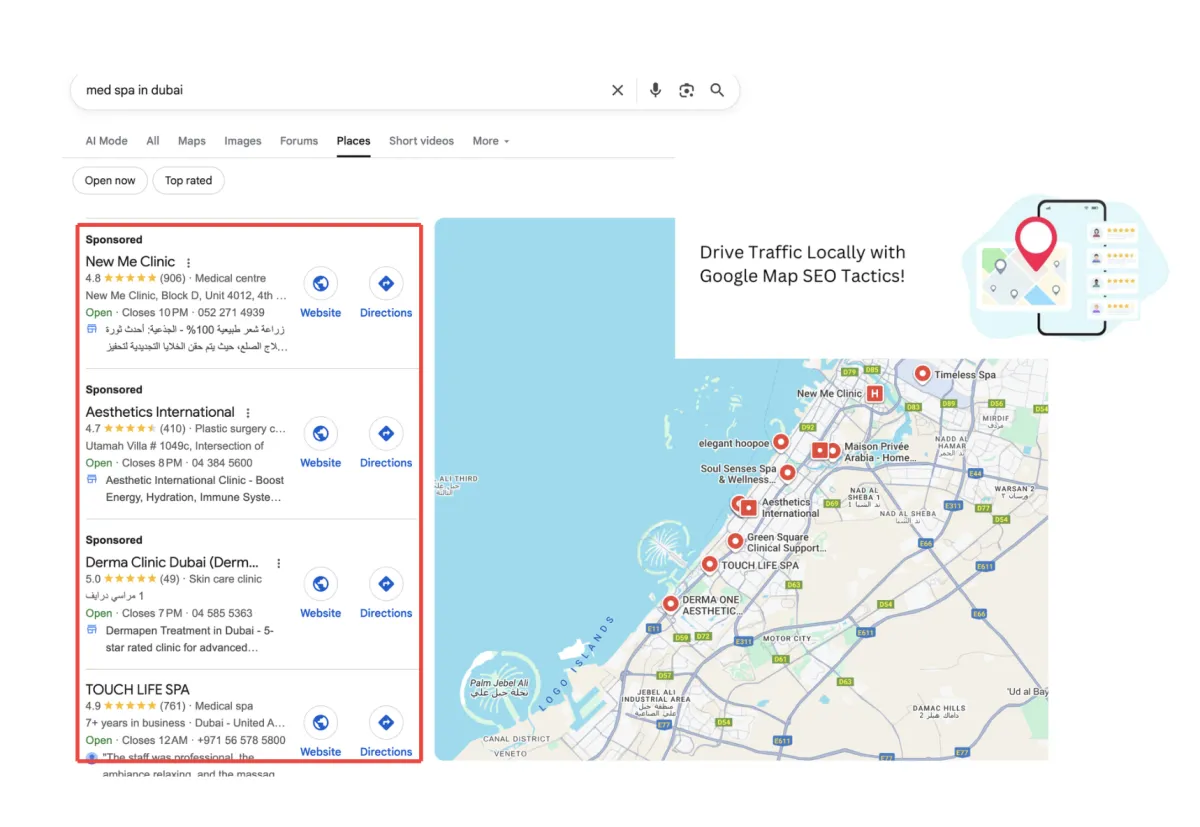Switch to the Images tab
The image size is (1200, 827).
click(243, 141)
